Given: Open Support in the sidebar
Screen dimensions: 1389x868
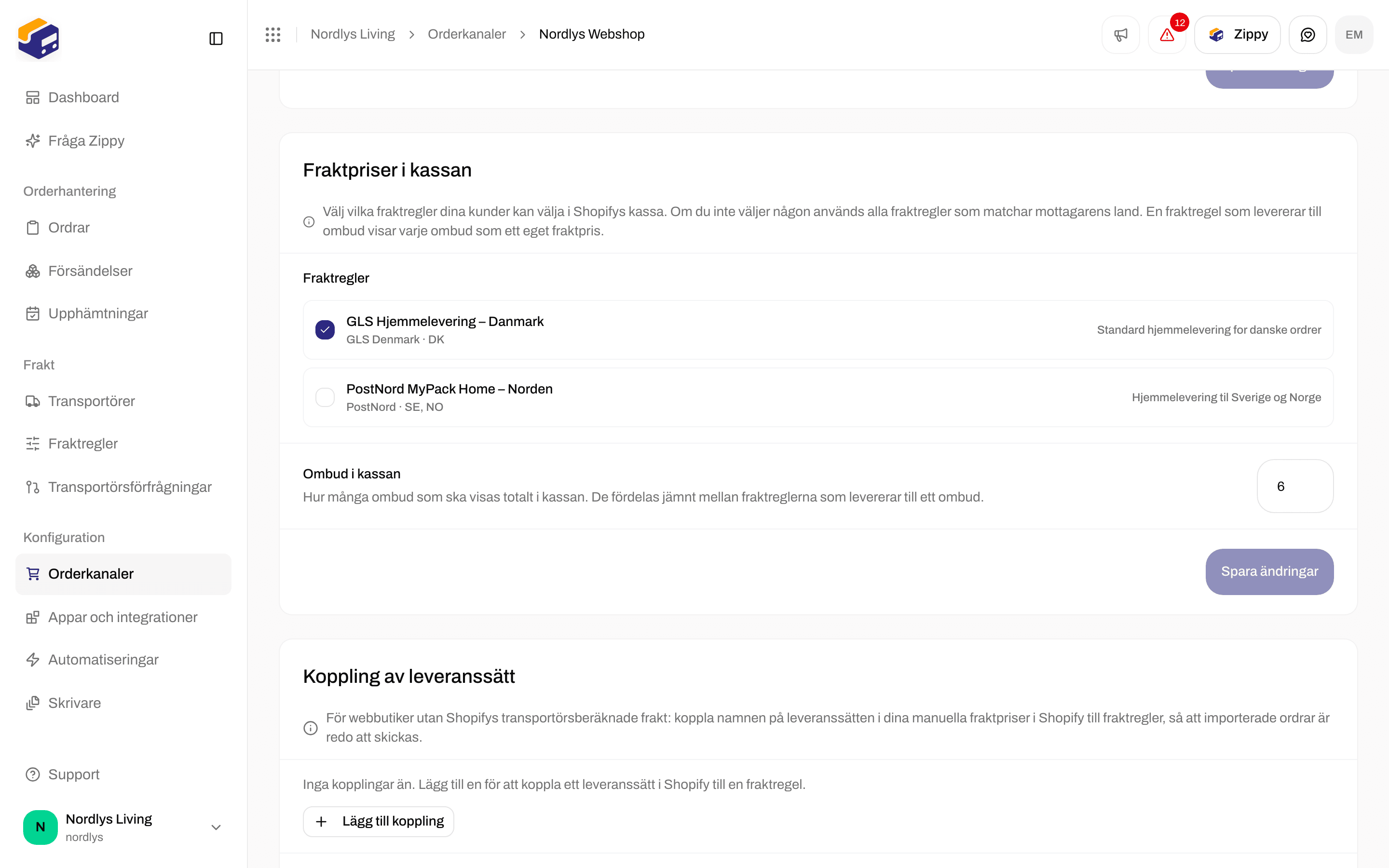Looking at the screenshot, I should (123, 774).
